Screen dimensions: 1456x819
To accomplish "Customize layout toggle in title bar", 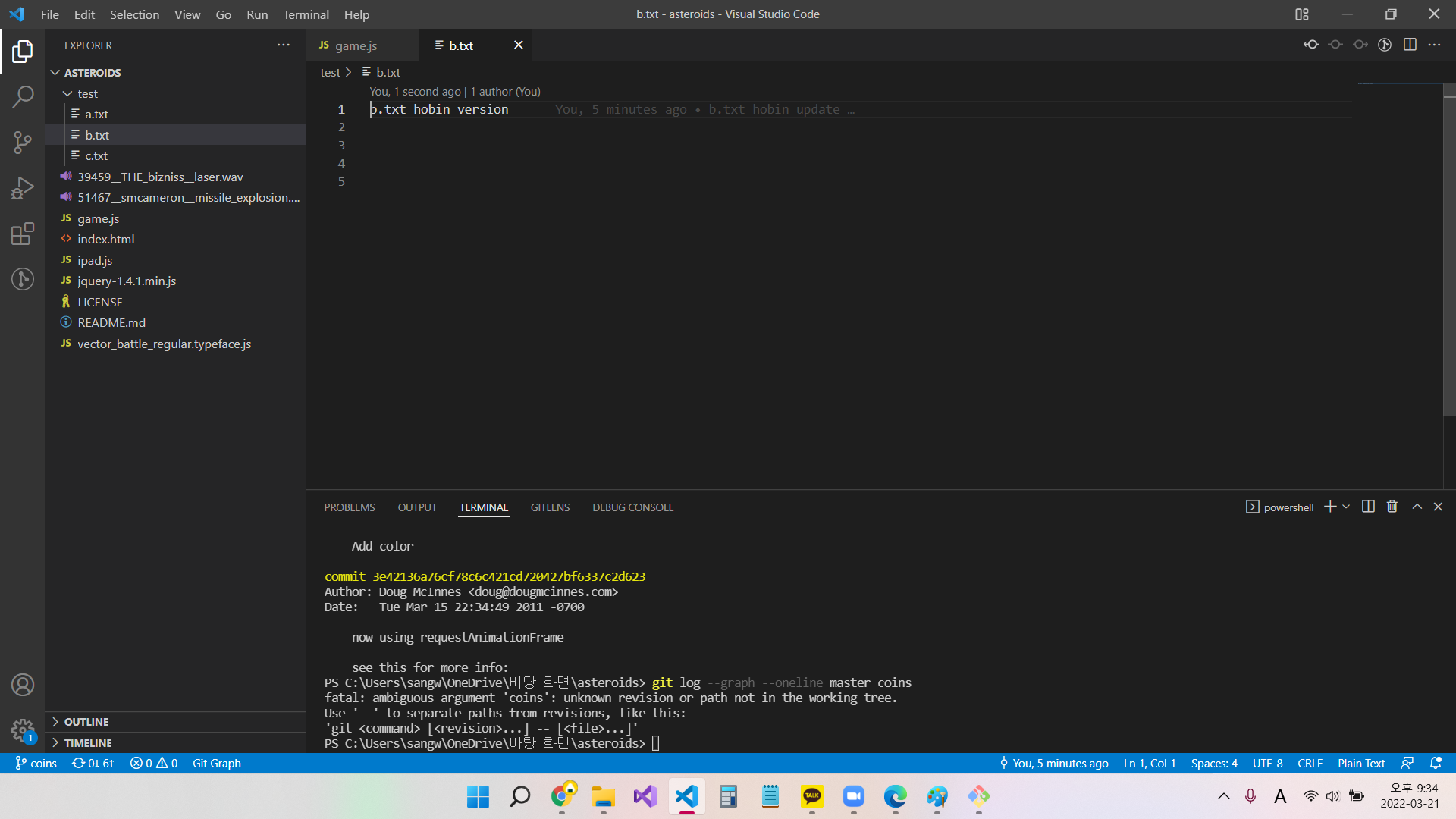I will coord(1302,14).
